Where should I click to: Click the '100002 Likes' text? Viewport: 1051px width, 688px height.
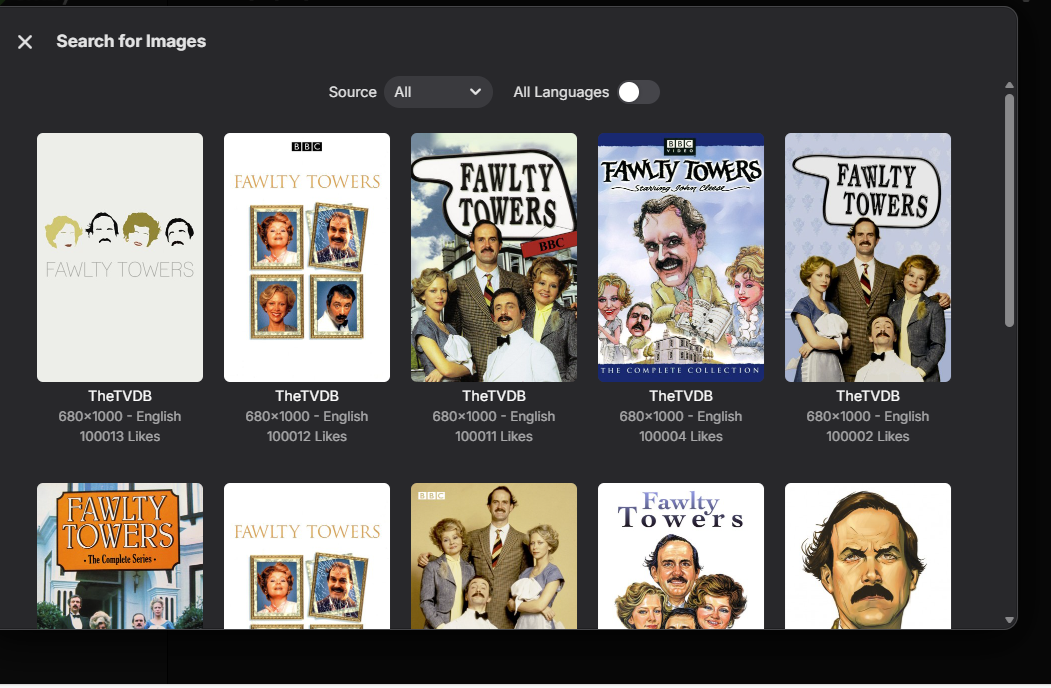point(868,437)
